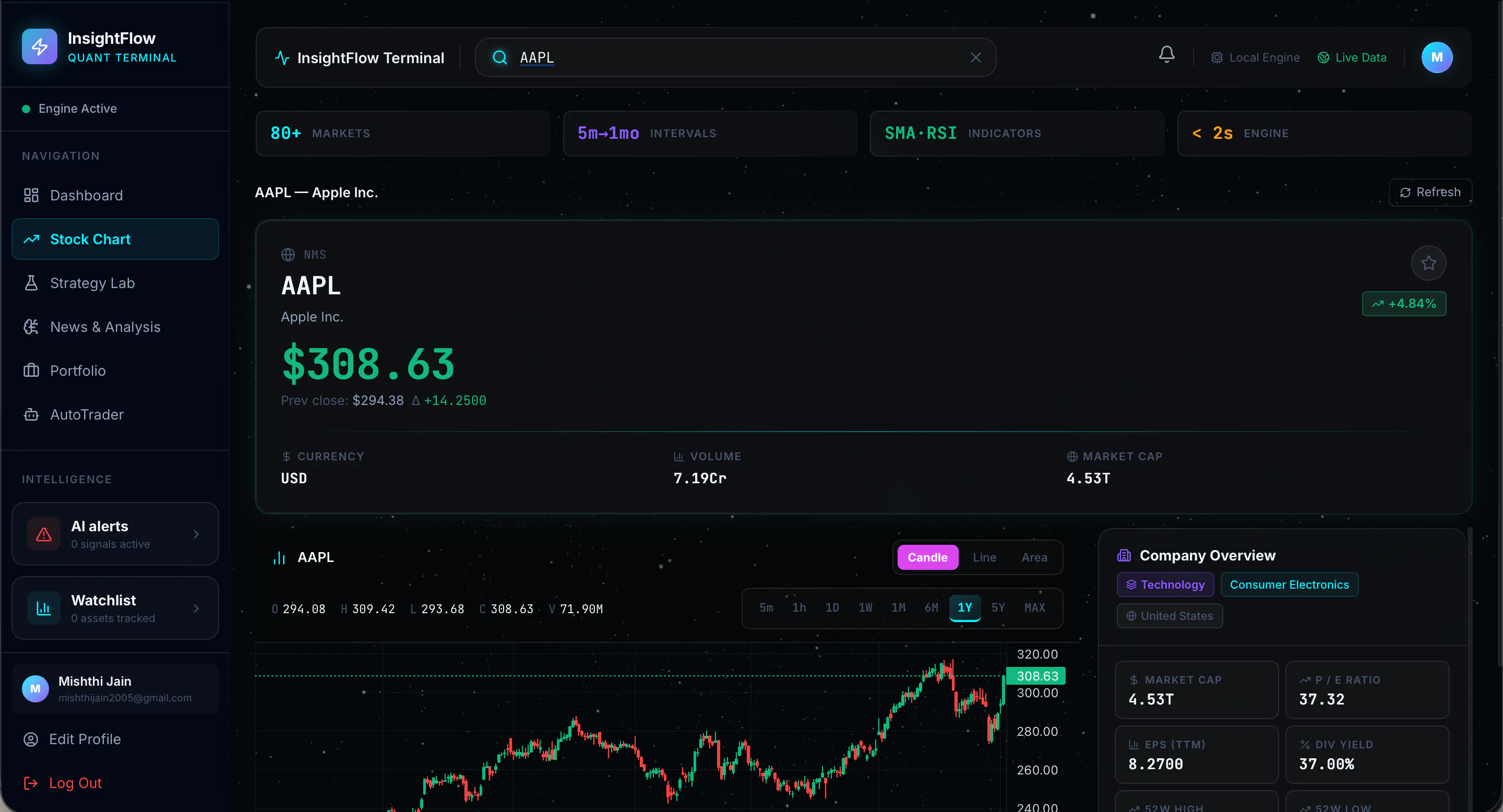Image resolution: width=1503 pixels, height=812 pixels.
Task: Click the Company Overview building icon
Action: pyautogui.click(x=1124, y=555)
